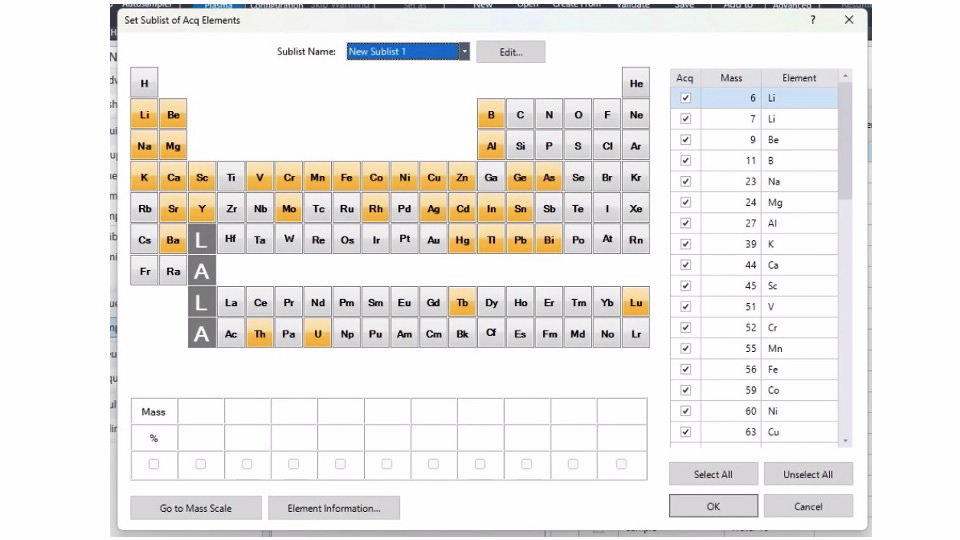Tick the first isotope checkbox under Mass table
The image size is (960, 540).
click(x=154, y=464)
